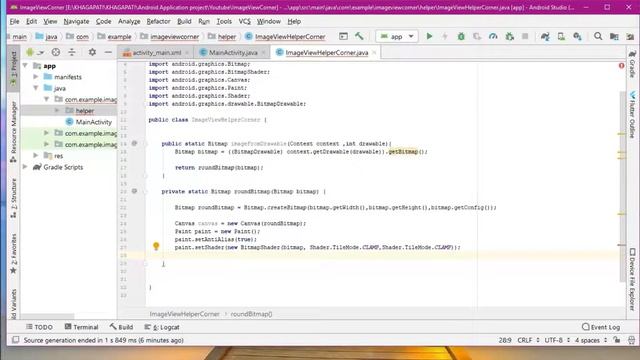Open the UTF-8 encoding selector
The width and height of the screenshot is (640, 360).
tap(557, 340)
